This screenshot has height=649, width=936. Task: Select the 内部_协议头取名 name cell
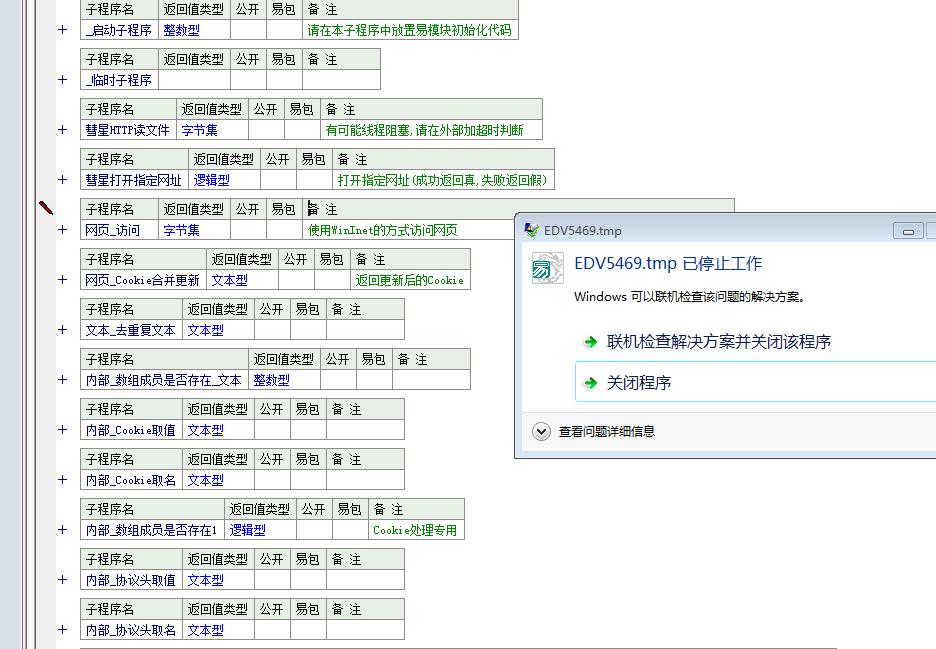click(x=131, y=629)
